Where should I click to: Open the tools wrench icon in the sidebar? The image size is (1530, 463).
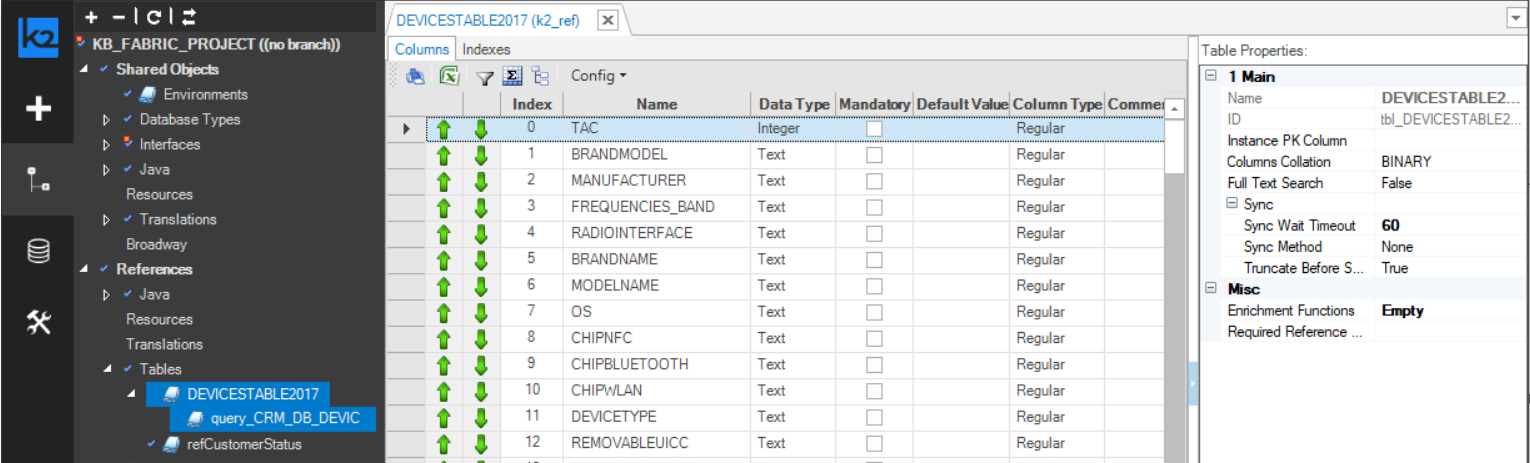click(38, 322)
